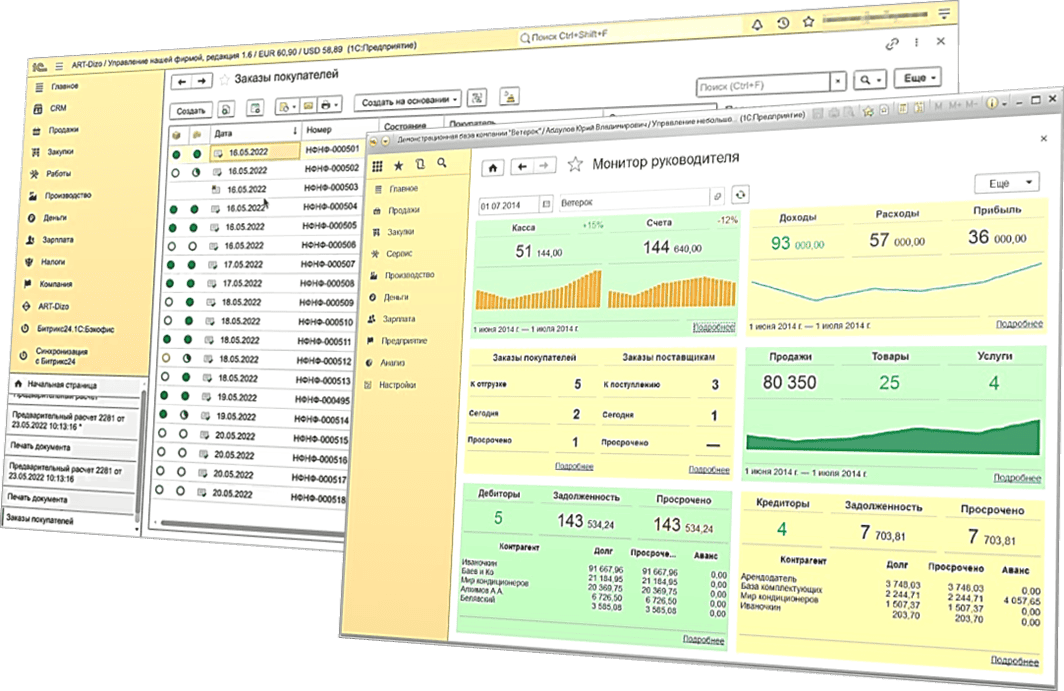Click the Создать button

pyautogui.click(x=191, y=110)
